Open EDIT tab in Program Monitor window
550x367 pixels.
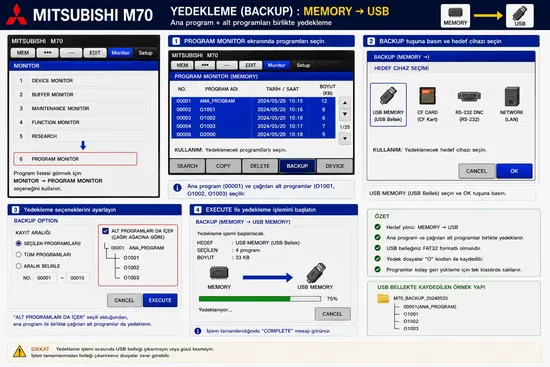tap(250, 65)
